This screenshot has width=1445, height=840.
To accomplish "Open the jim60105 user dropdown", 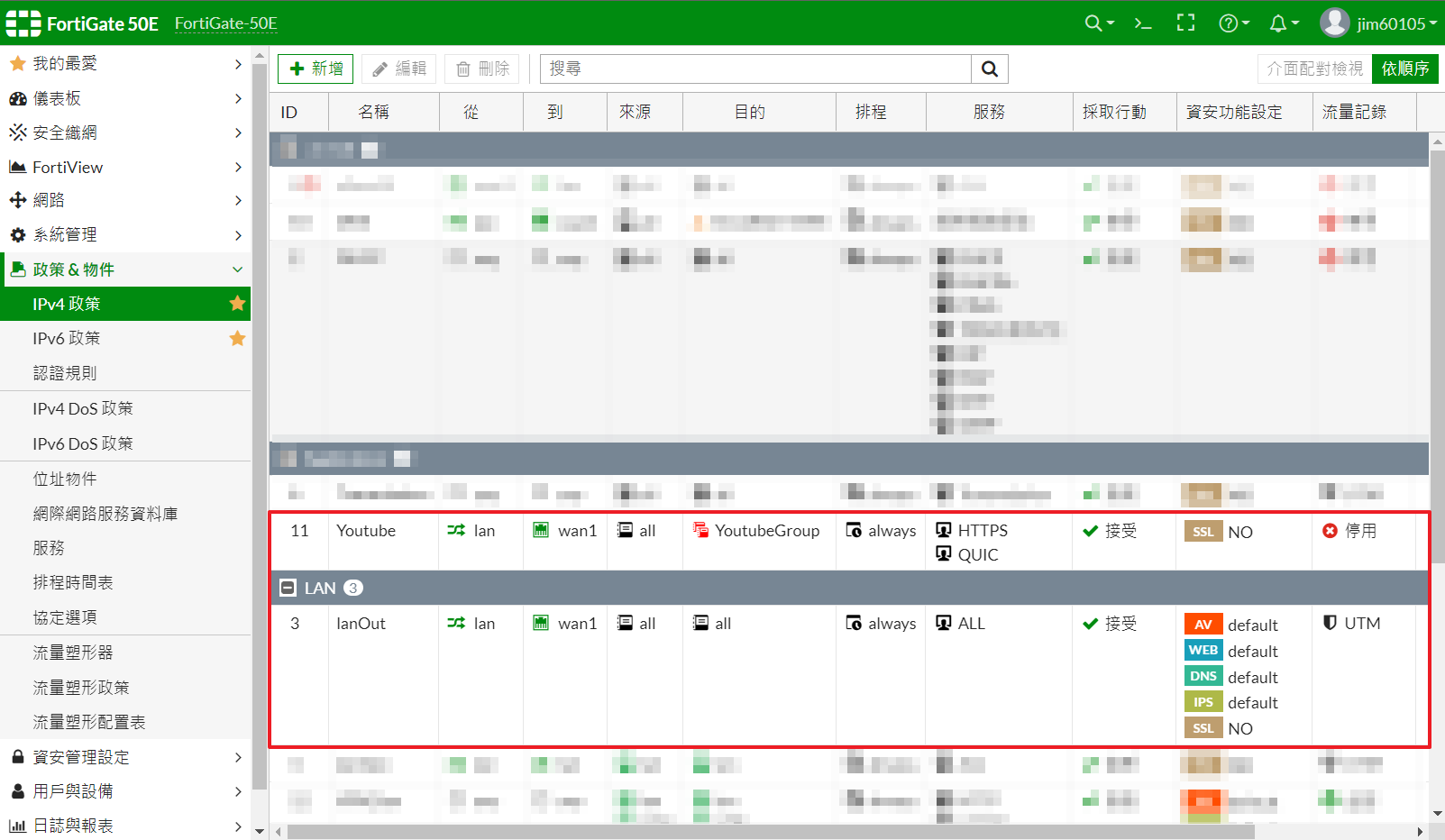I will pyautogui.click(x=1378, y=23).
